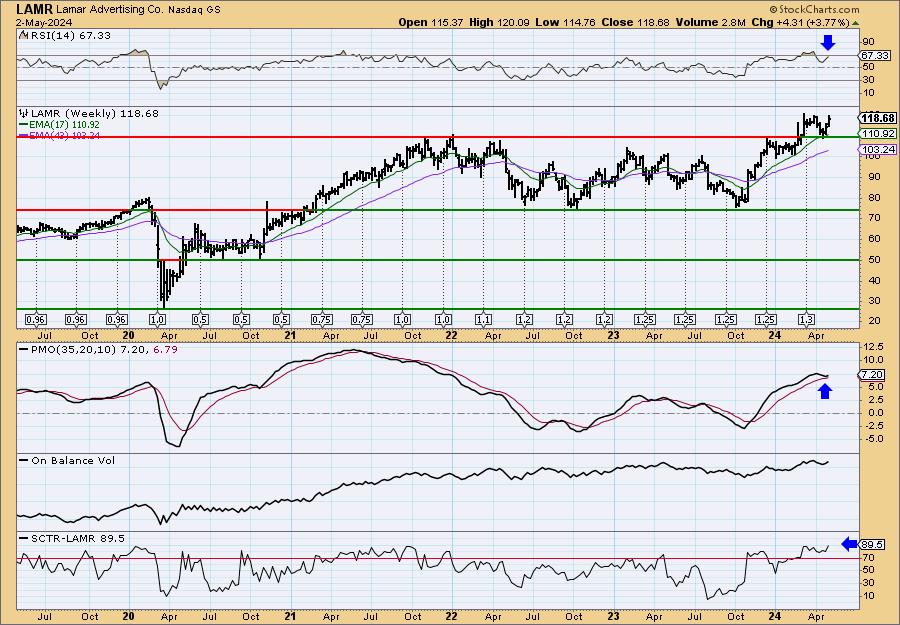Screen dimensions: 900x625
Task: Click the RSI(14) 67.33 indicator label
Action: pos(69,35)
